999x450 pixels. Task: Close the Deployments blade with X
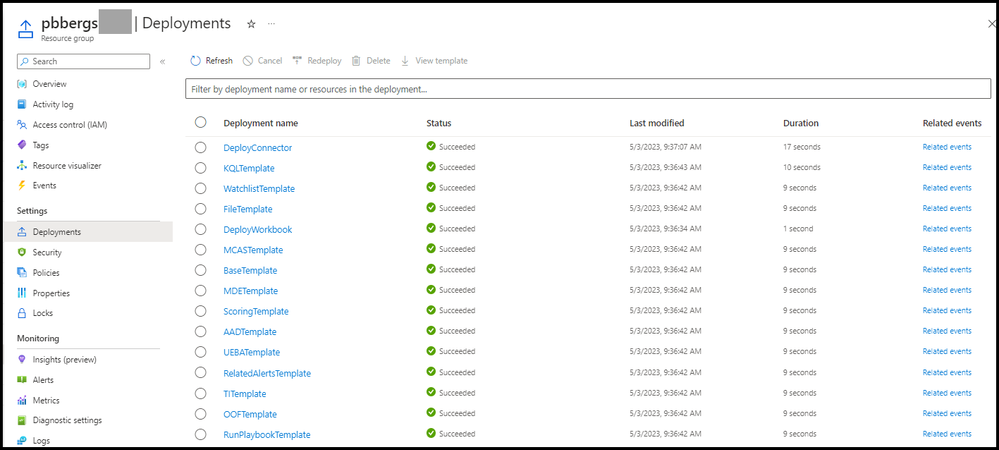pyautogui.click(x=991, y=24)
